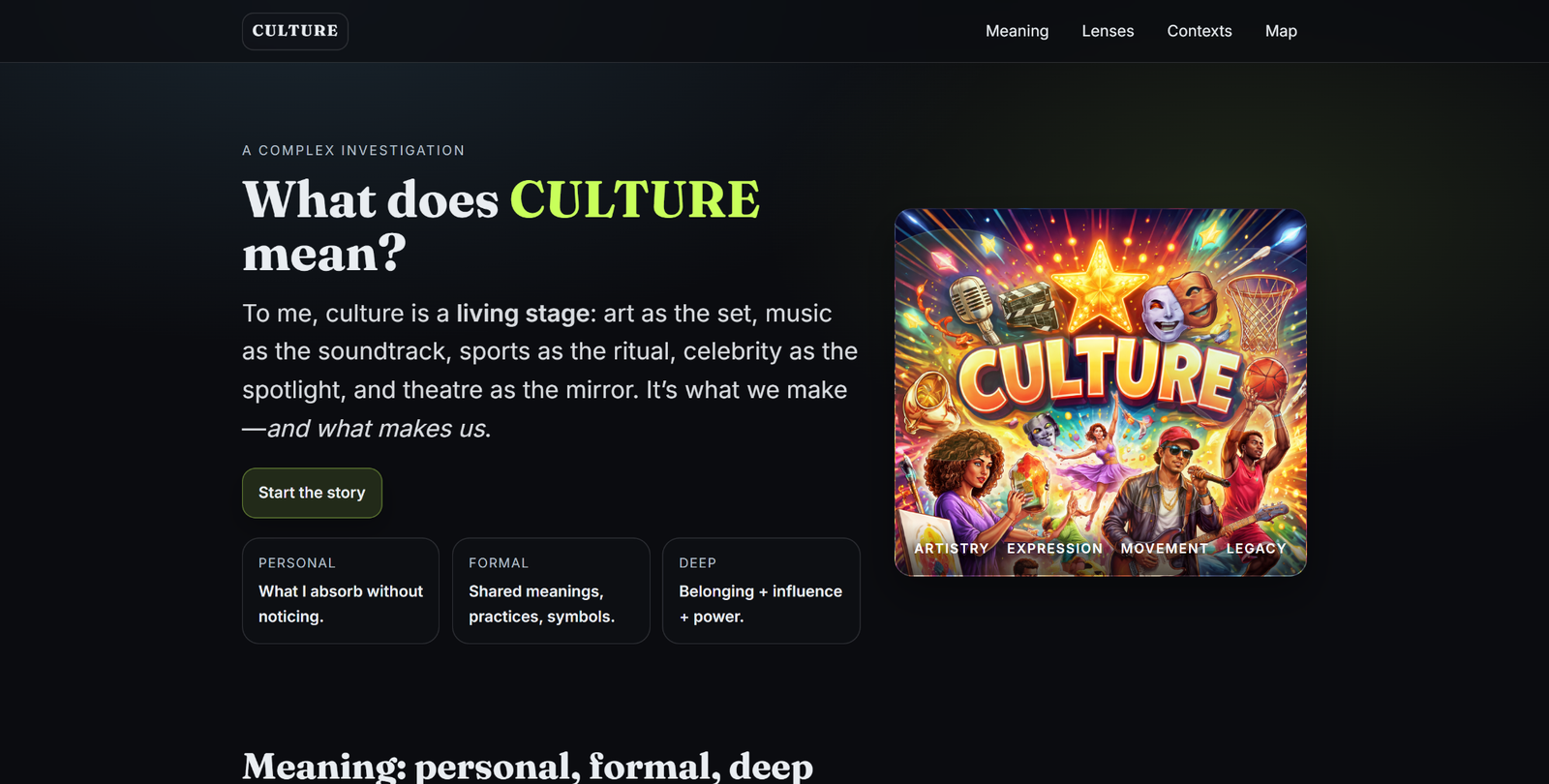
Task: Select Contexts in the top navigation
Action: [1199, 31]
